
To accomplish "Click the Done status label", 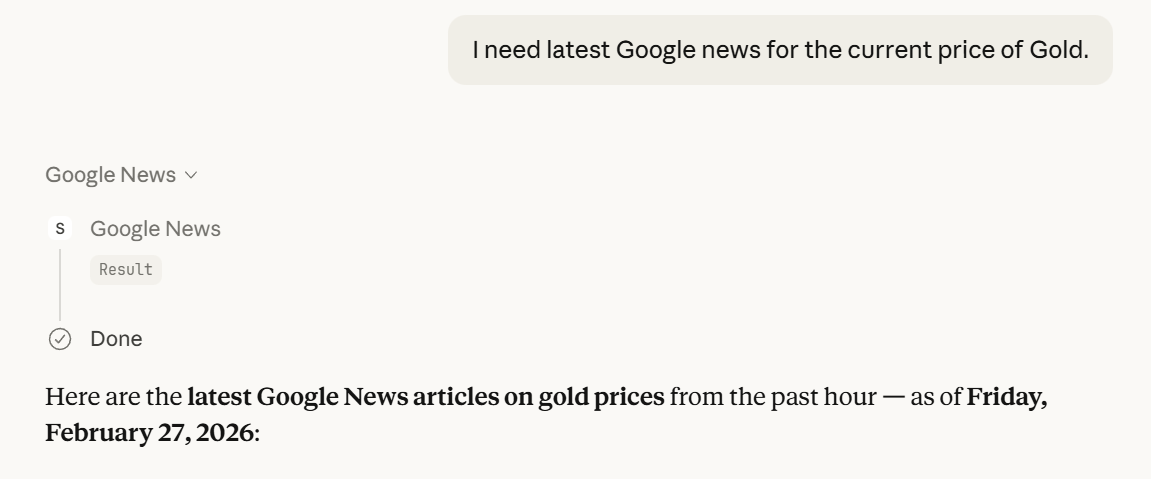I will 116,339.
